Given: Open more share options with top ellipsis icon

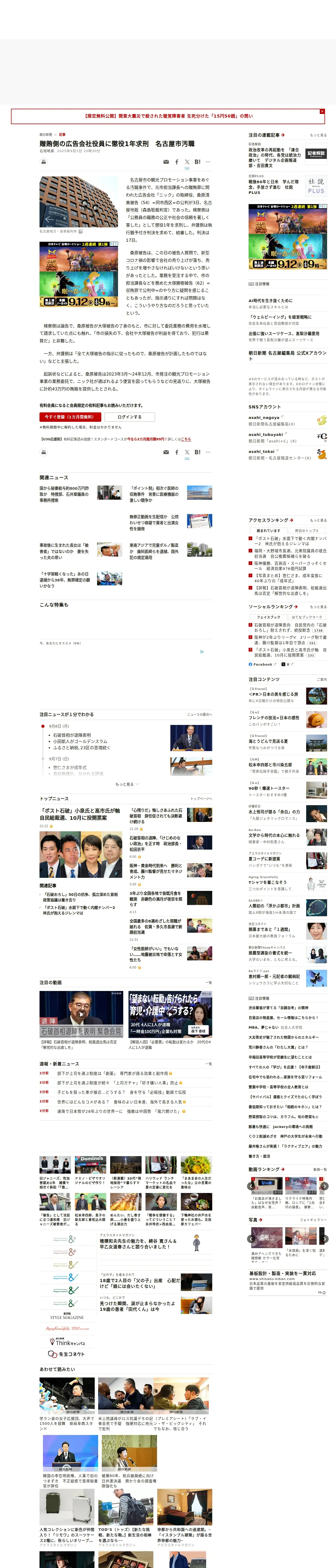Looking at the screenshot, I should click(x=208, y=162).
